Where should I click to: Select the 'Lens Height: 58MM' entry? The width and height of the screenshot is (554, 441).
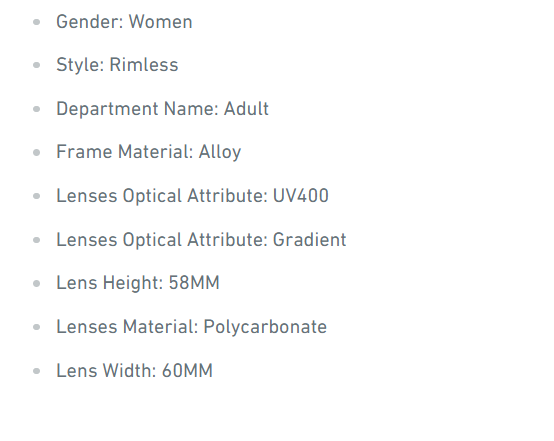click(138, 283)
